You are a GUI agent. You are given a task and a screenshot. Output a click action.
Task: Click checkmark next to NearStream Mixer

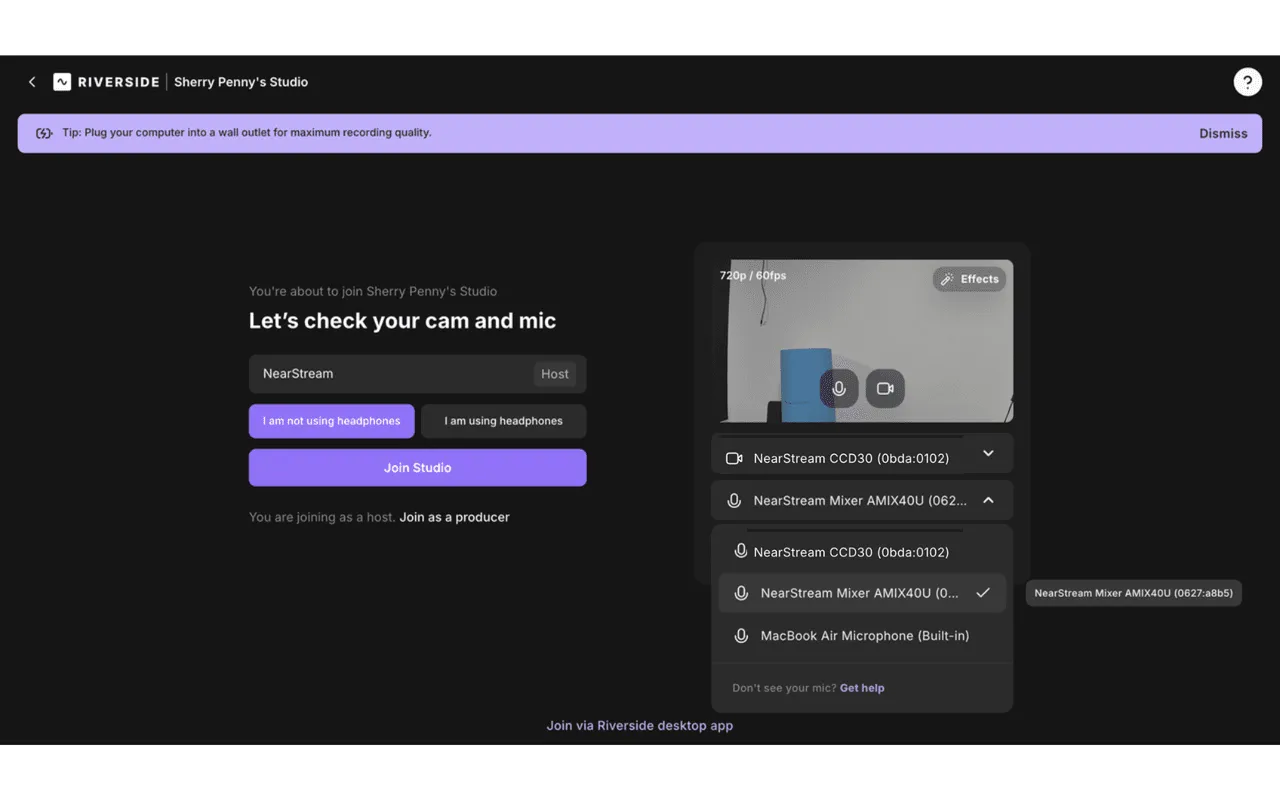pos(983,593)
